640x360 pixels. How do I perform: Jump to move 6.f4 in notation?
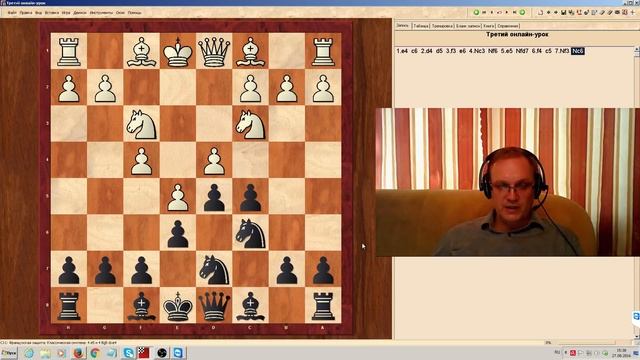(x=537, y=51)
